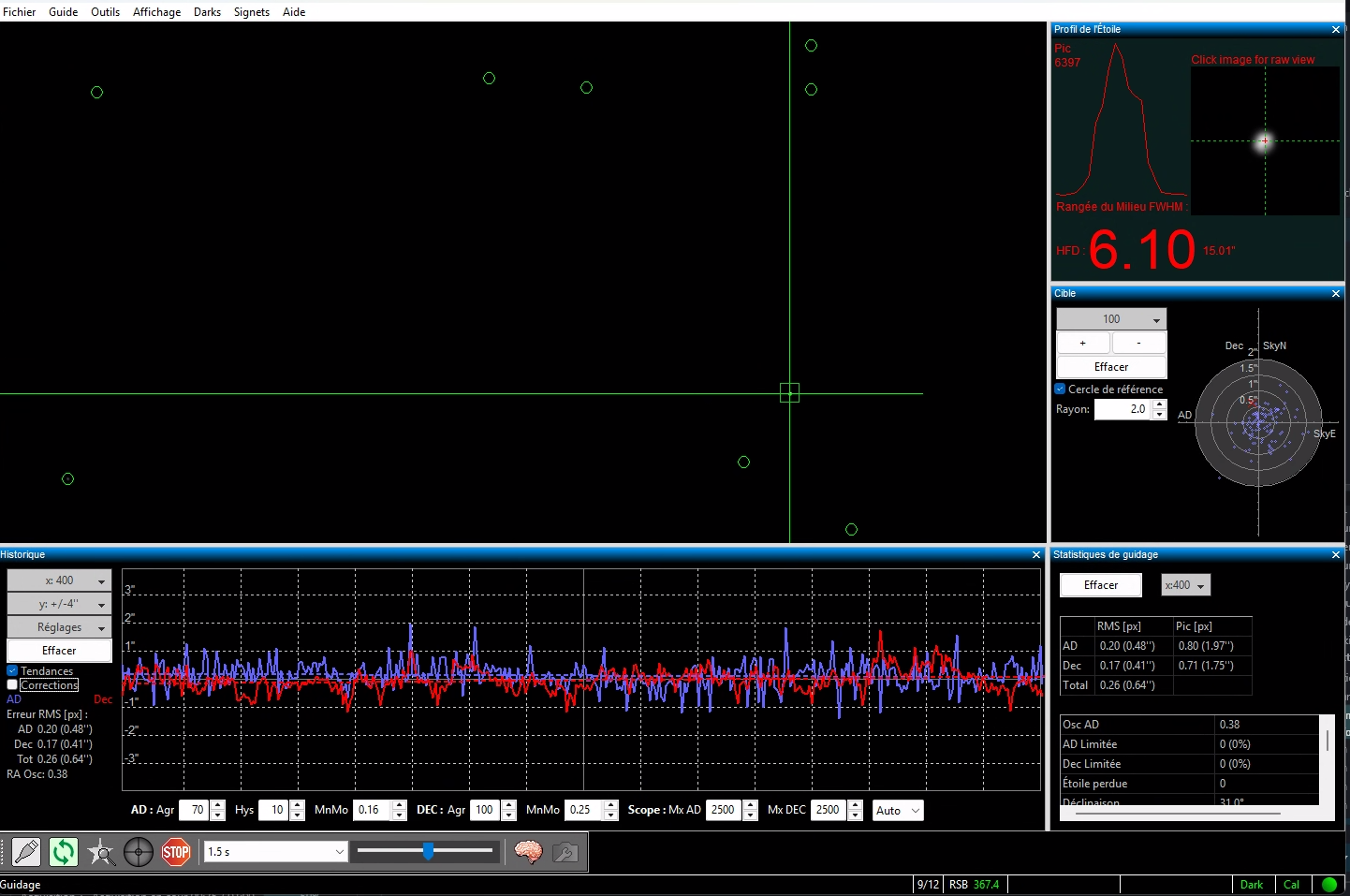Click the green loop exposure icon

click(64, 852)
